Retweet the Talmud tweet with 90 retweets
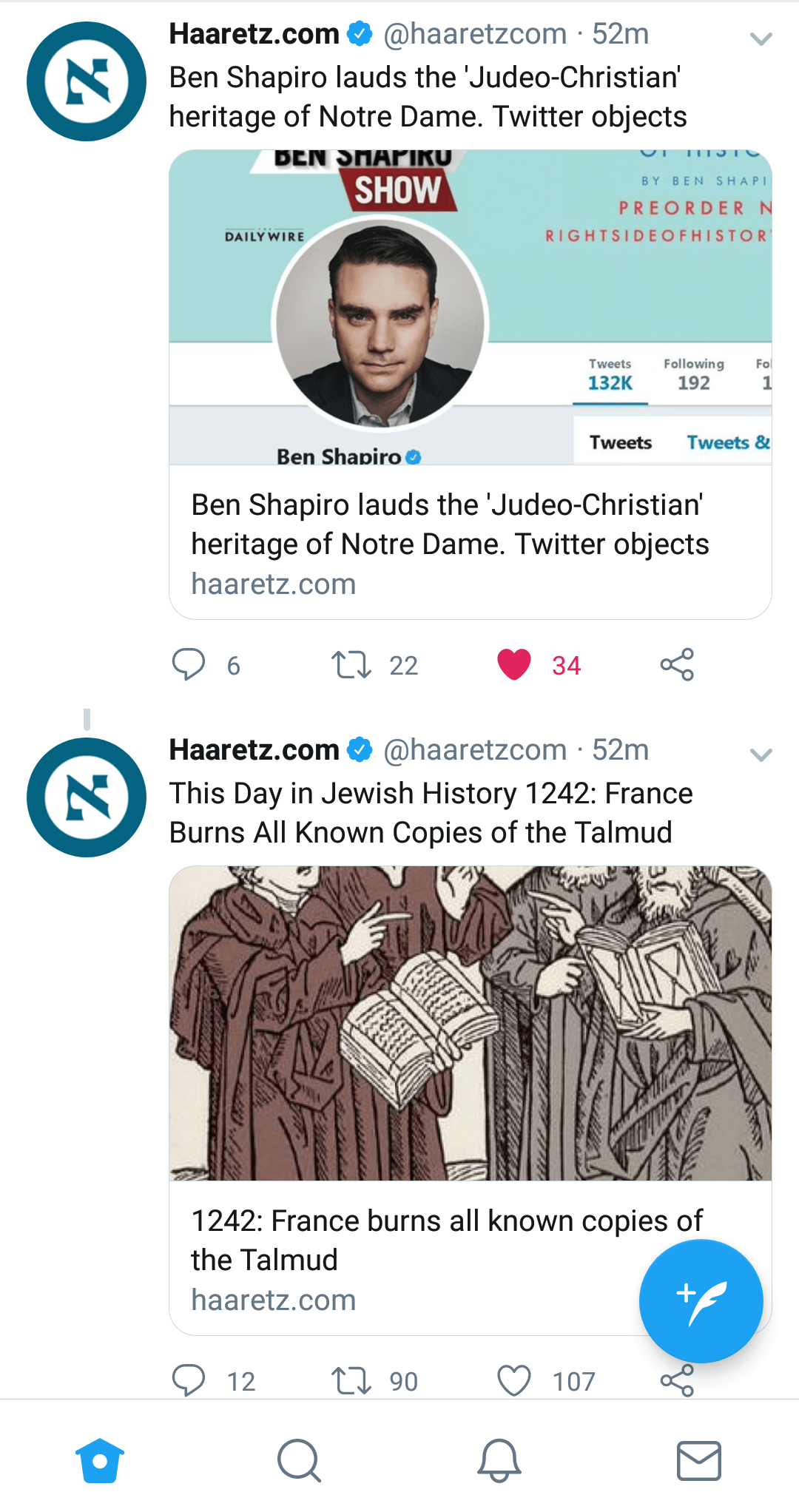 [351, 1380]
